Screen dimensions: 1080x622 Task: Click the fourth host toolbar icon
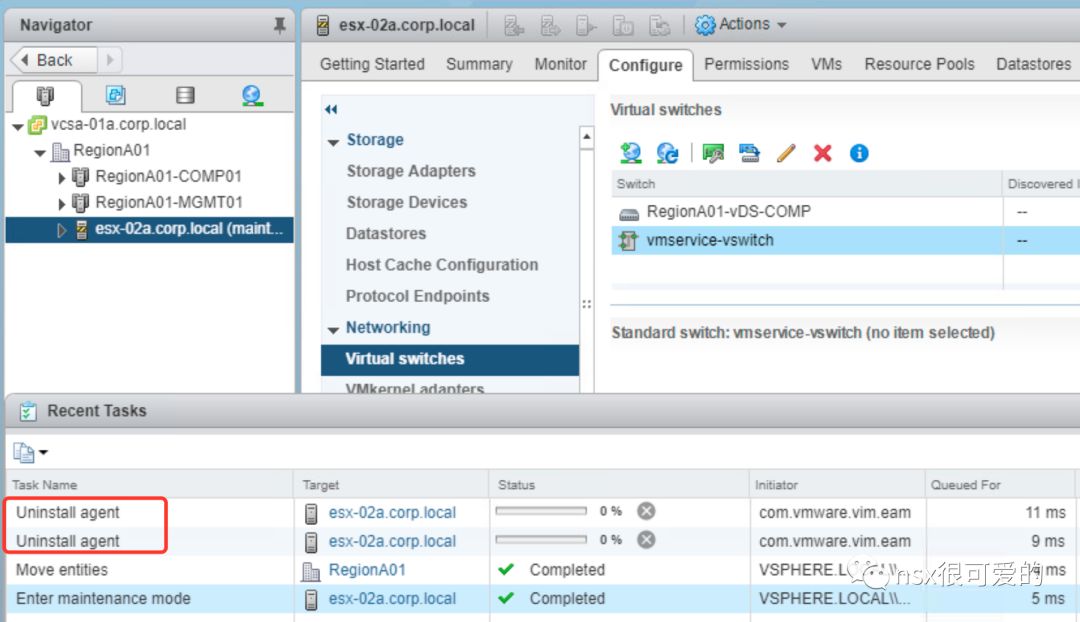coord(623,26)
